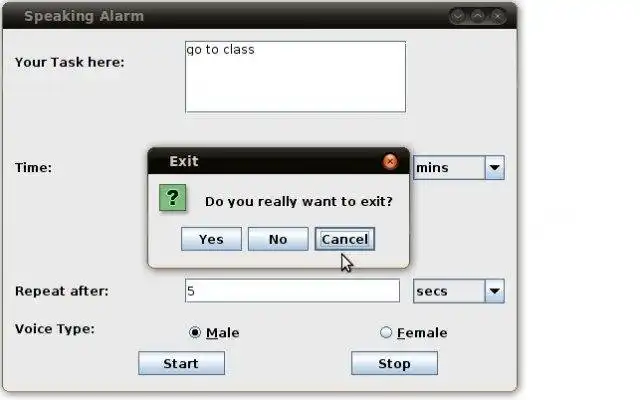Open the mins dropdown arrow
640x400 pixels.
(495, 168)
